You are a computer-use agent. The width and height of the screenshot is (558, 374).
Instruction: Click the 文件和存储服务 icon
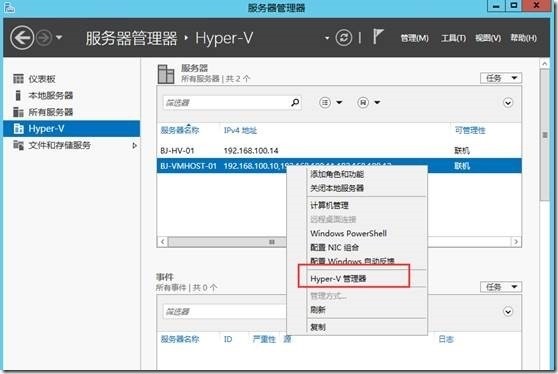click(x=19, y=145)
